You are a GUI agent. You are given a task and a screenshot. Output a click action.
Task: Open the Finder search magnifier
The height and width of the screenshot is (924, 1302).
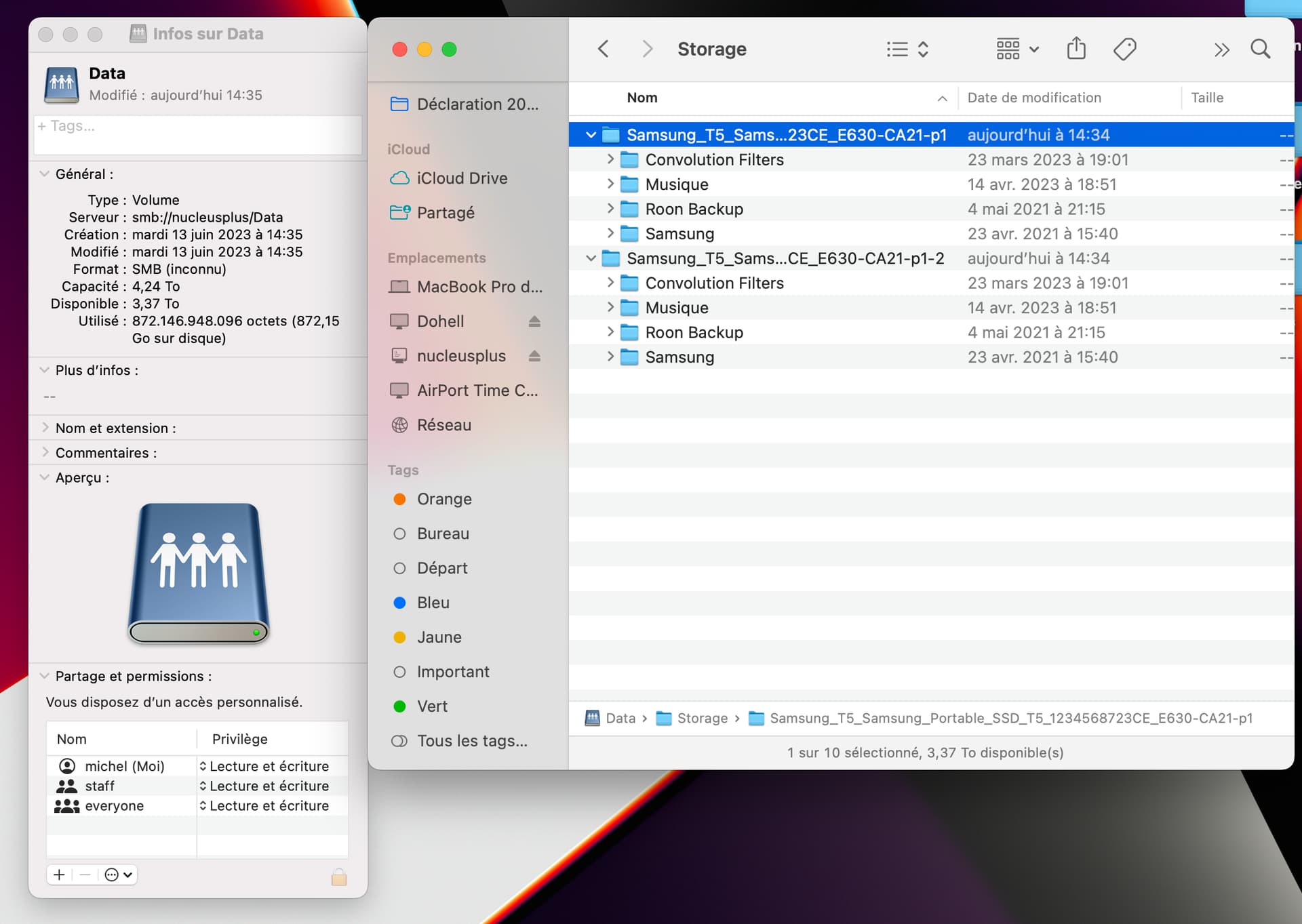click(1260, 49)
